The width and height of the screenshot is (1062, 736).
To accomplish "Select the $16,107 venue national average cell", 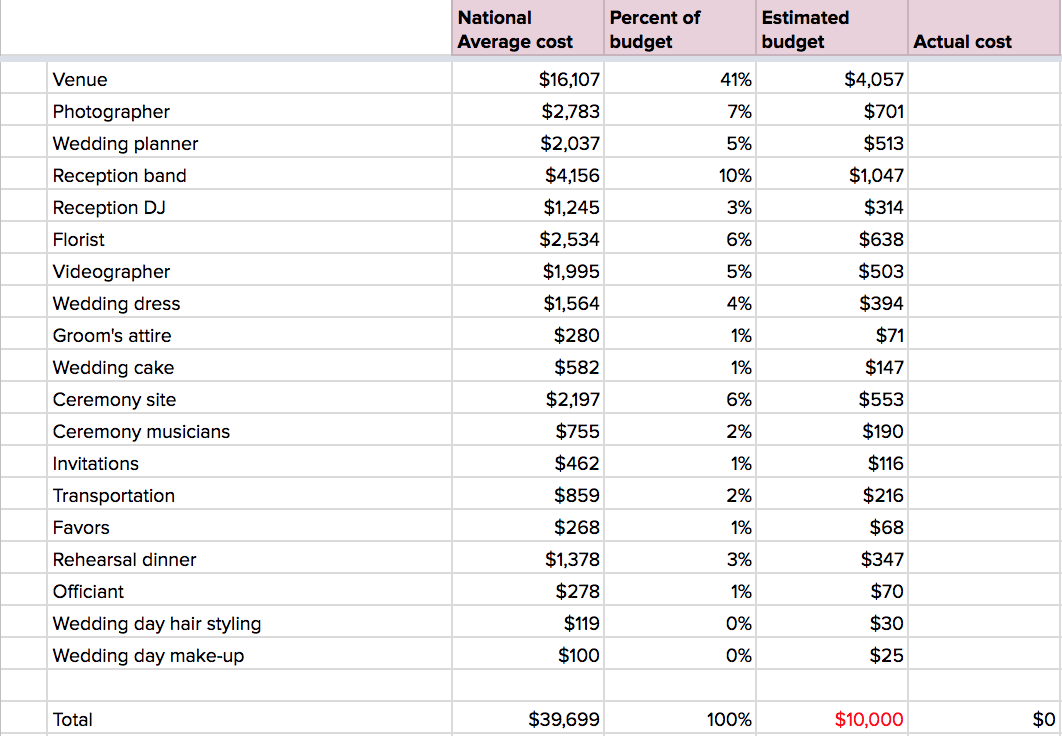I will point(528,80).
